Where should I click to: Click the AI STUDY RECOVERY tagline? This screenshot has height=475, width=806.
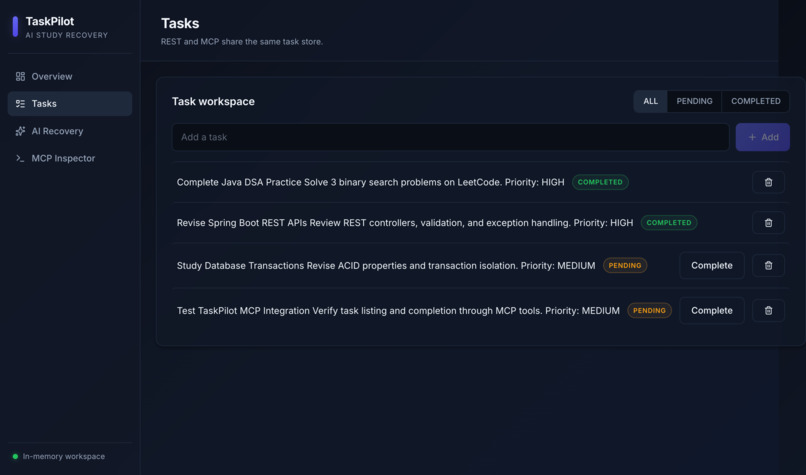(x=67, y=35)
